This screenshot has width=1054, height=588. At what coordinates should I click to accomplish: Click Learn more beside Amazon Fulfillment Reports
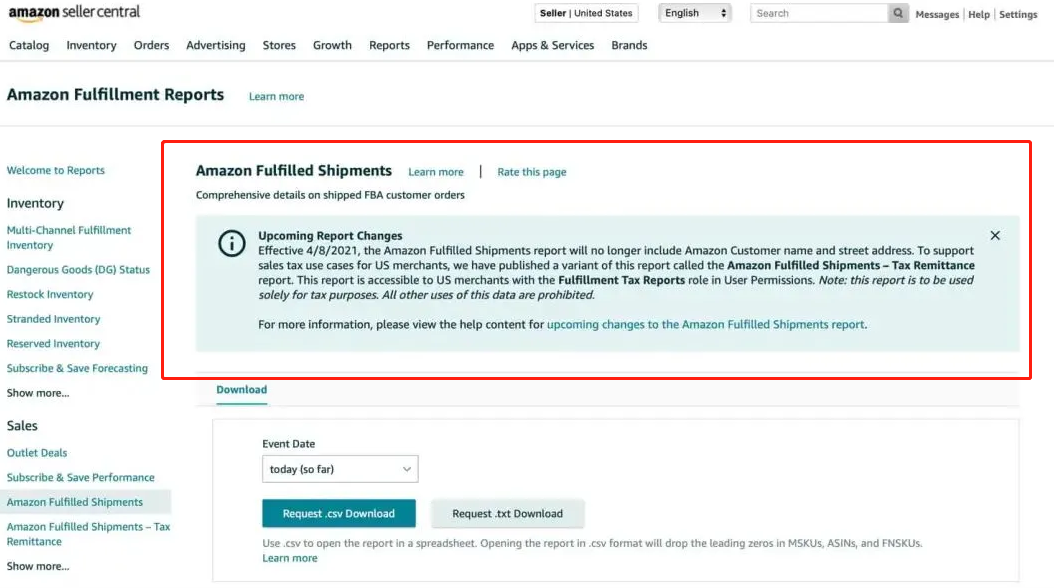coord(276,96)
